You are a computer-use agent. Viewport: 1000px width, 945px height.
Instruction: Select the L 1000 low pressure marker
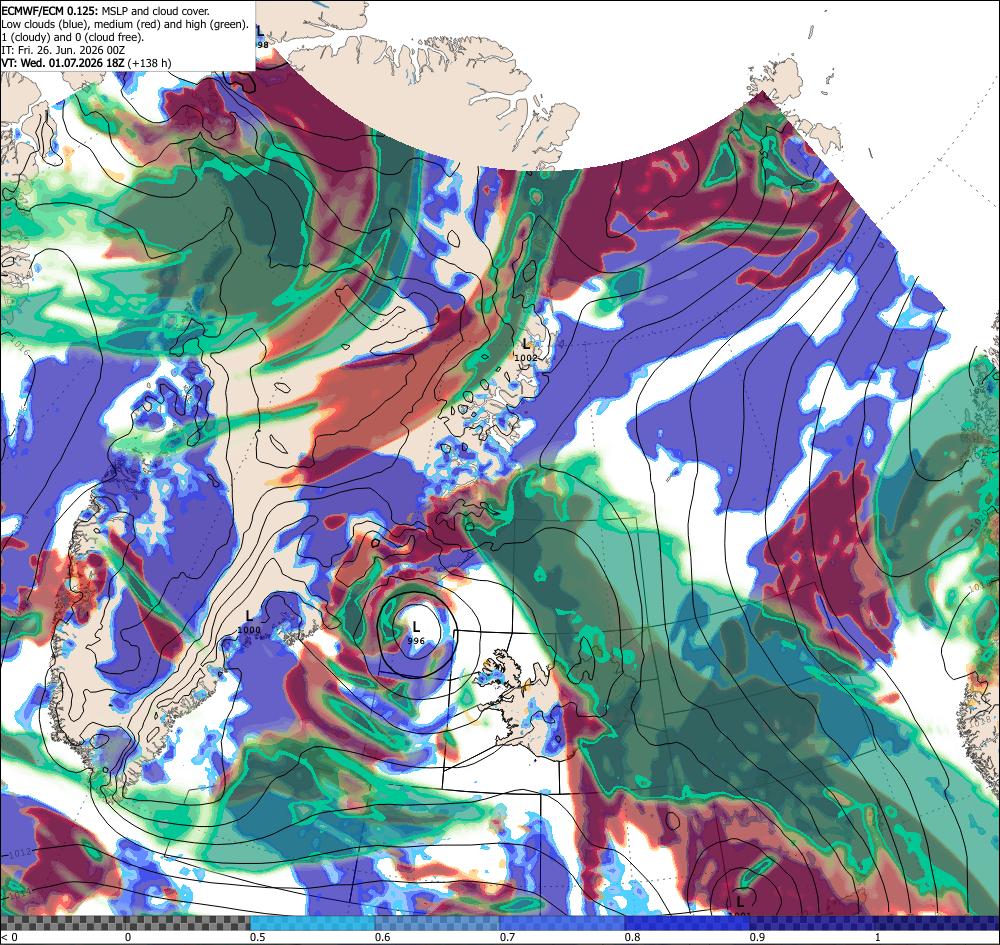point(249,622)
